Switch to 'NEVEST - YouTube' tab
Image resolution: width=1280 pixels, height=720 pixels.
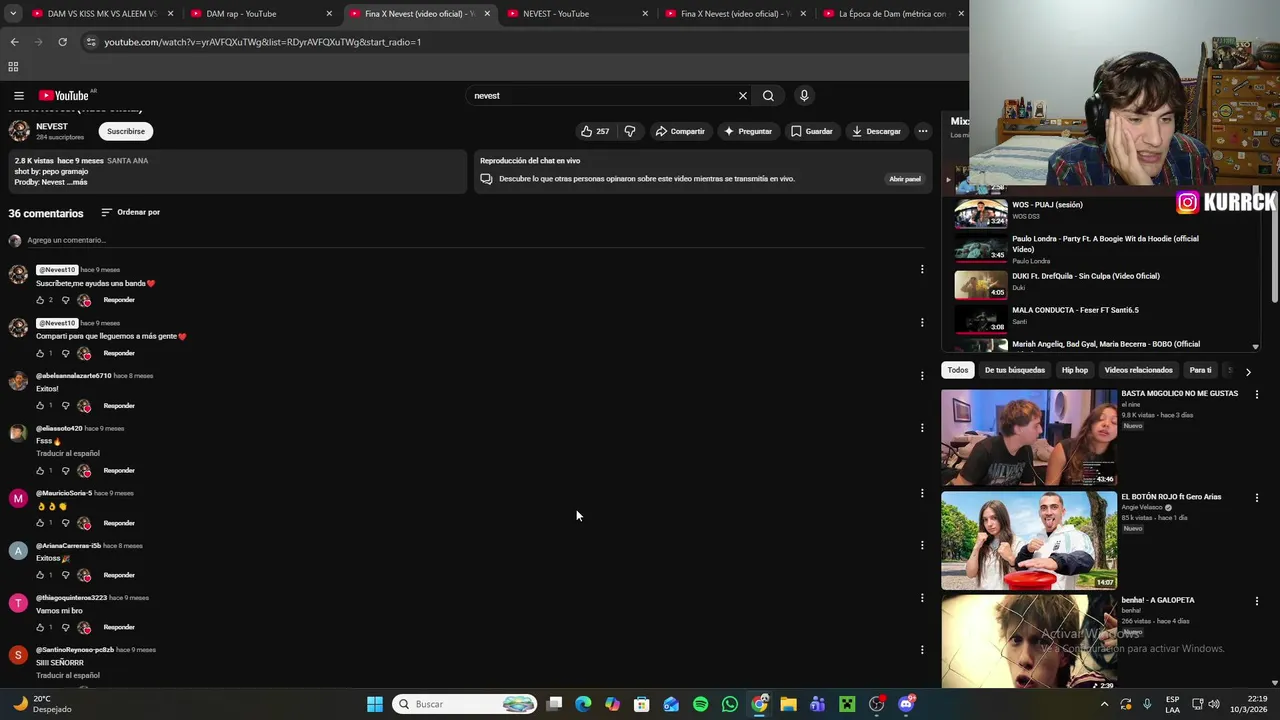[x=571, y=14]
